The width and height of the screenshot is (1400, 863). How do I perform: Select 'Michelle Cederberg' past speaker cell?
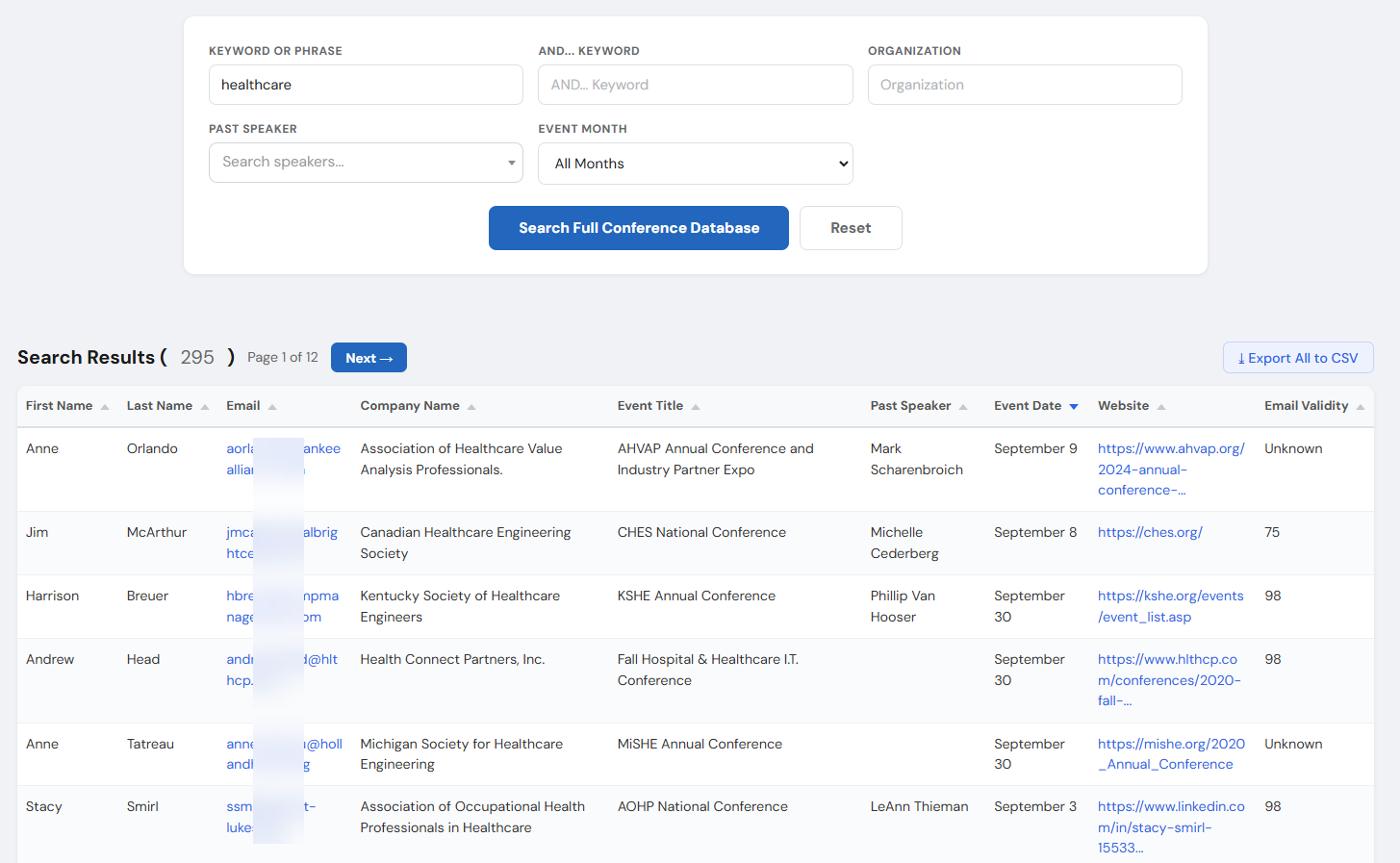pos(904,543)
